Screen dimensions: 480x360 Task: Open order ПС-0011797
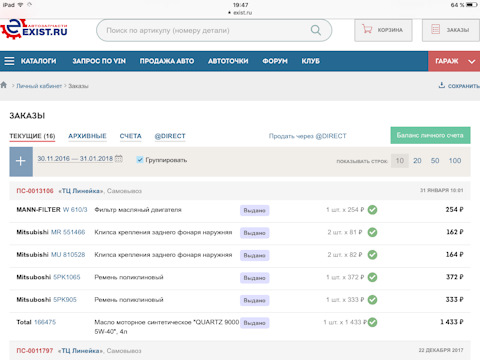point(35,351)
